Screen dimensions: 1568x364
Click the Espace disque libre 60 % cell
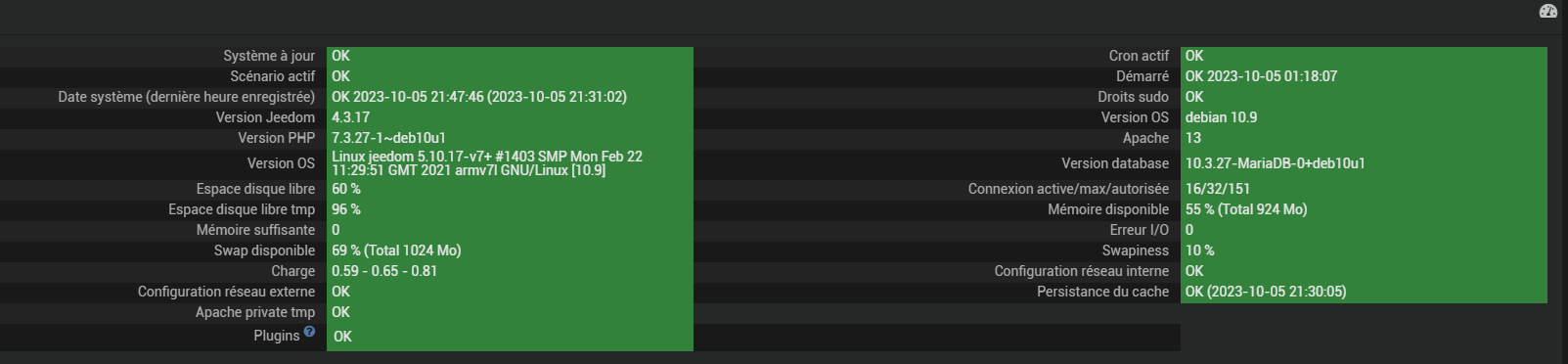click(x=510, y=189)
